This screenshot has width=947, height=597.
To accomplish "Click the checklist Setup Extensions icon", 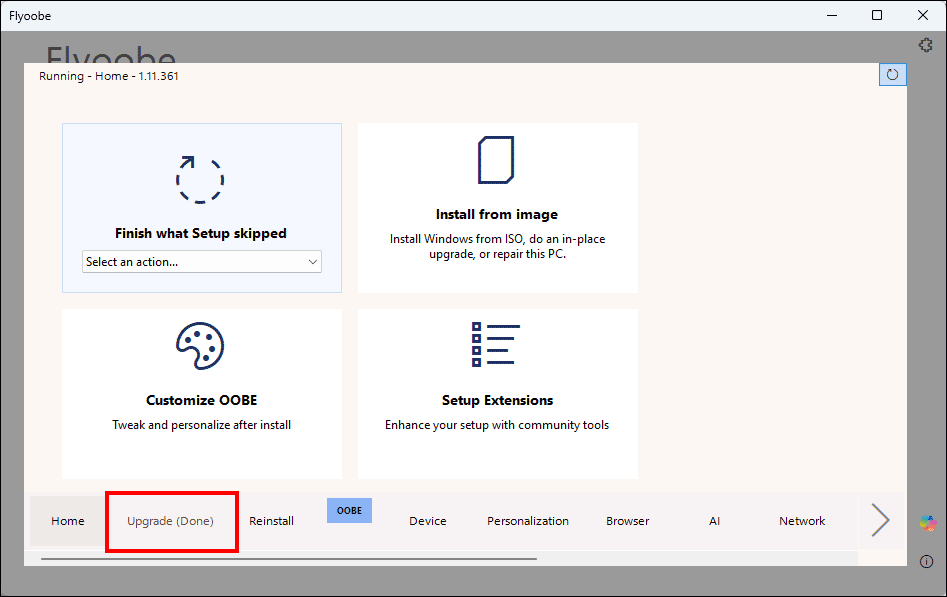I will tap(495, 344).
